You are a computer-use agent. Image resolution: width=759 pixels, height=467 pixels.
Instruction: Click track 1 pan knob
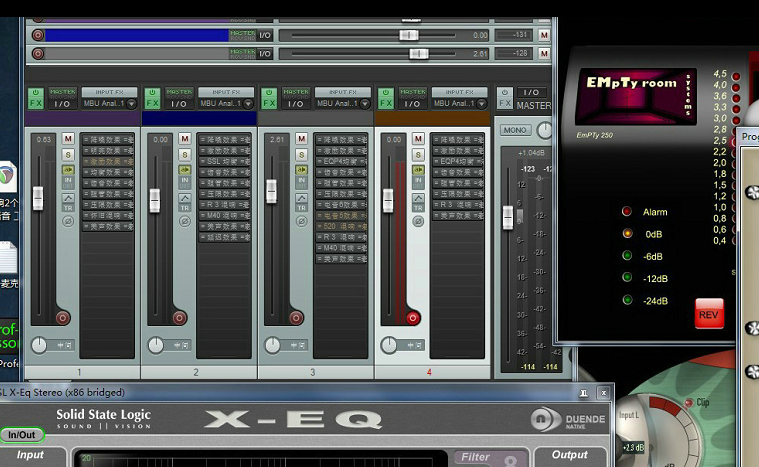point(39,345)
